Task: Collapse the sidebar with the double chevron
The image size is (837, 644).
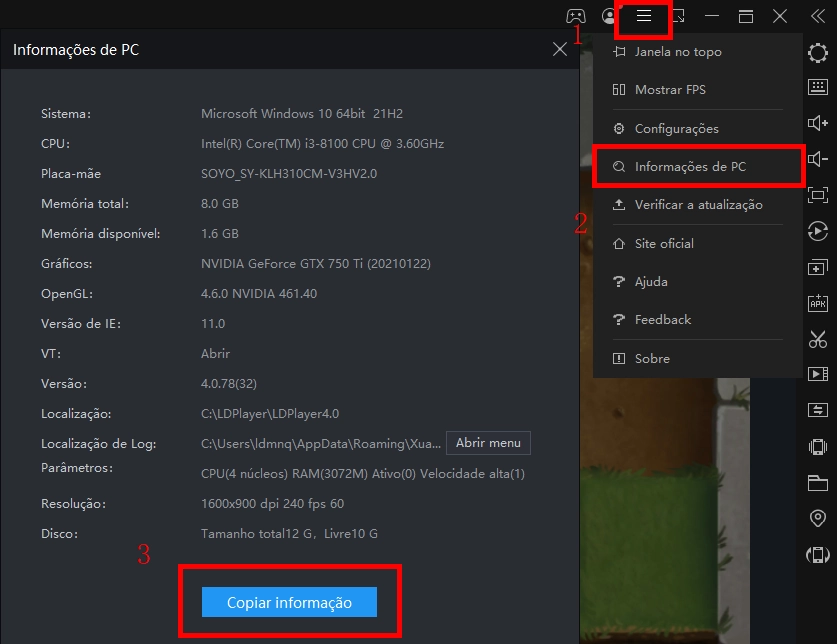Action: pyautogui.click(x=817, y=16)
